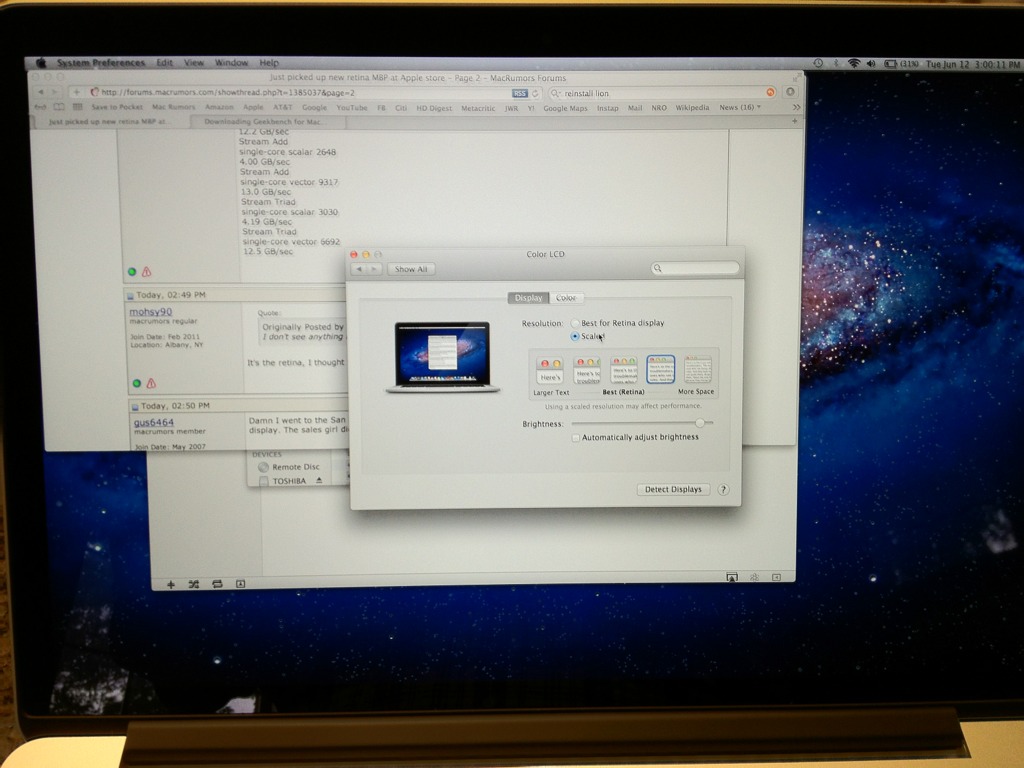This screenshot has width=1024, height=768.
Task: Click Safari's back arrow button
Action: (41, 92)
